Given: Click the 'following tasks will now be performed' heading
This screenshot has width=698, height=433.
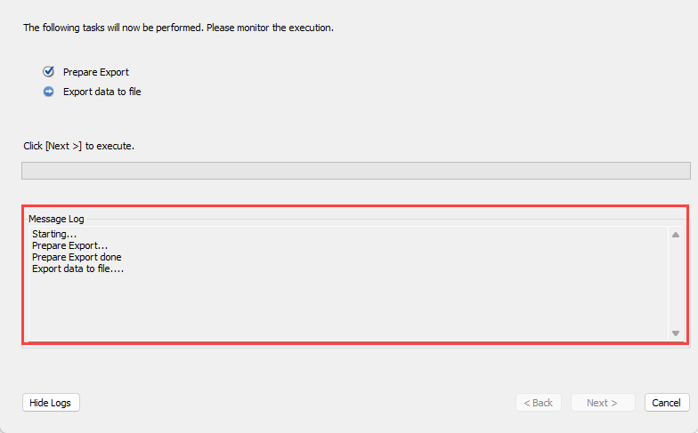Looking at the screenshot, I should (178, 28).
